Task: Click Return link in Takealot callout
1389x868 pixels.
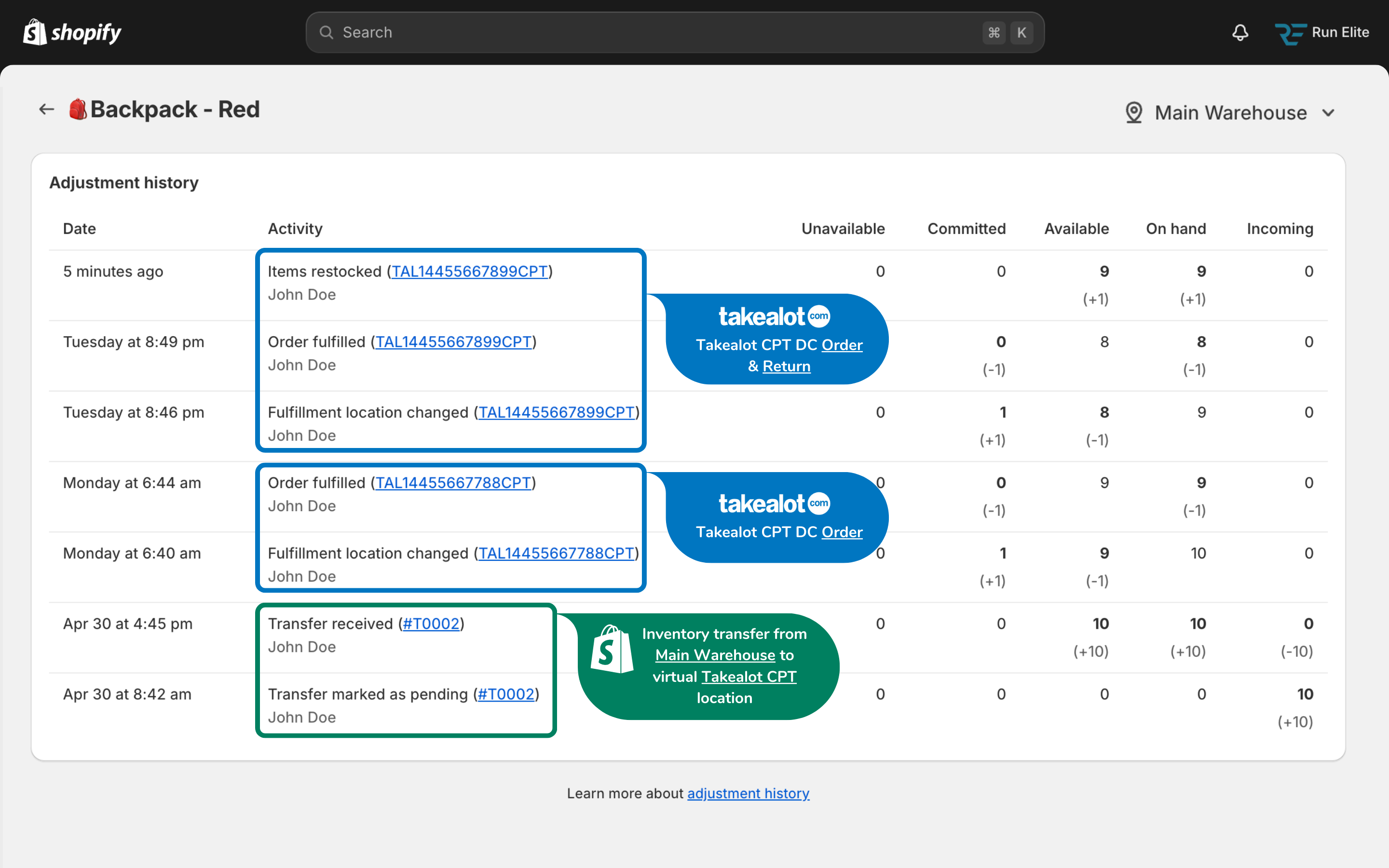Action: click(x=786, y=366)
